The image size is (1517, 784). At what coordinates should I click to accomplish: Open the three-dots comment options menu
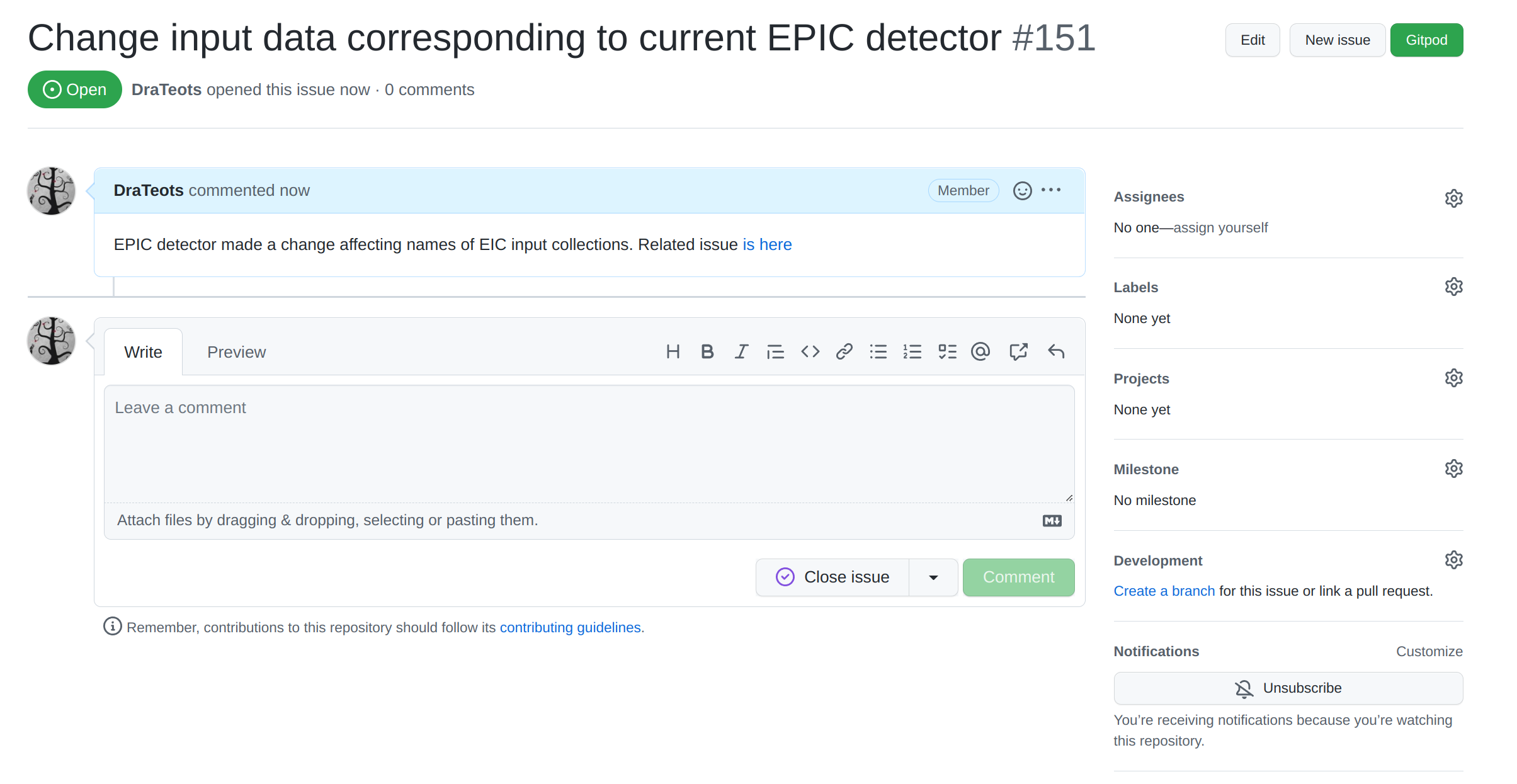(1051, 190)
